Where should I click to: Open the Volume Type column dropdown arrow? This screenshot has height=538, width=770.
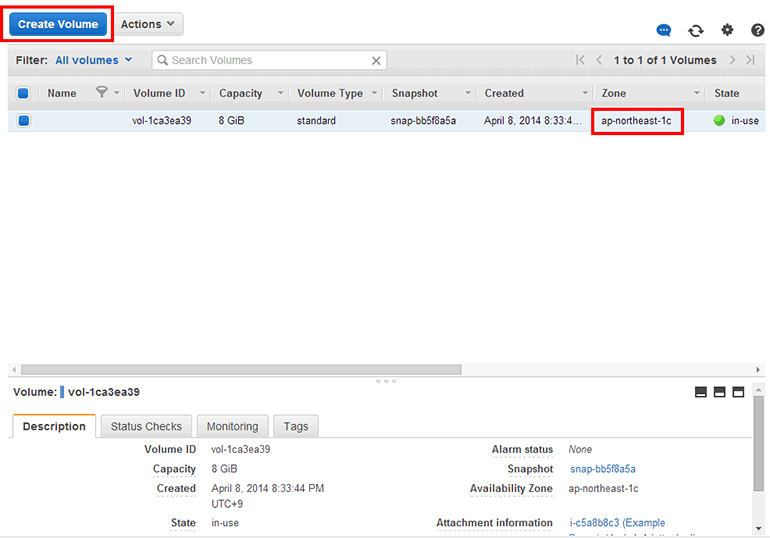pyautogui.click(x=375, y=93)
